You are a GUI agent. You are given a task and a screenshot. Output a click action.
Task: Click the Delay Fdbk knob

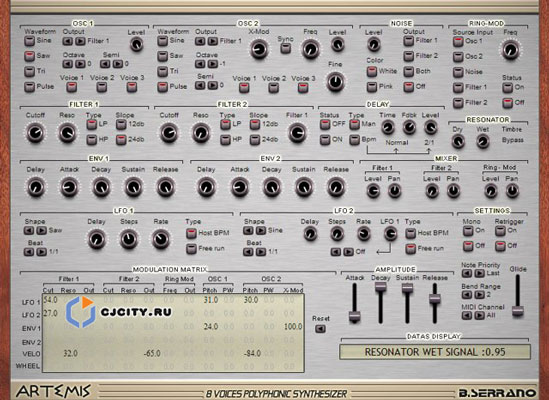(409, 127)
